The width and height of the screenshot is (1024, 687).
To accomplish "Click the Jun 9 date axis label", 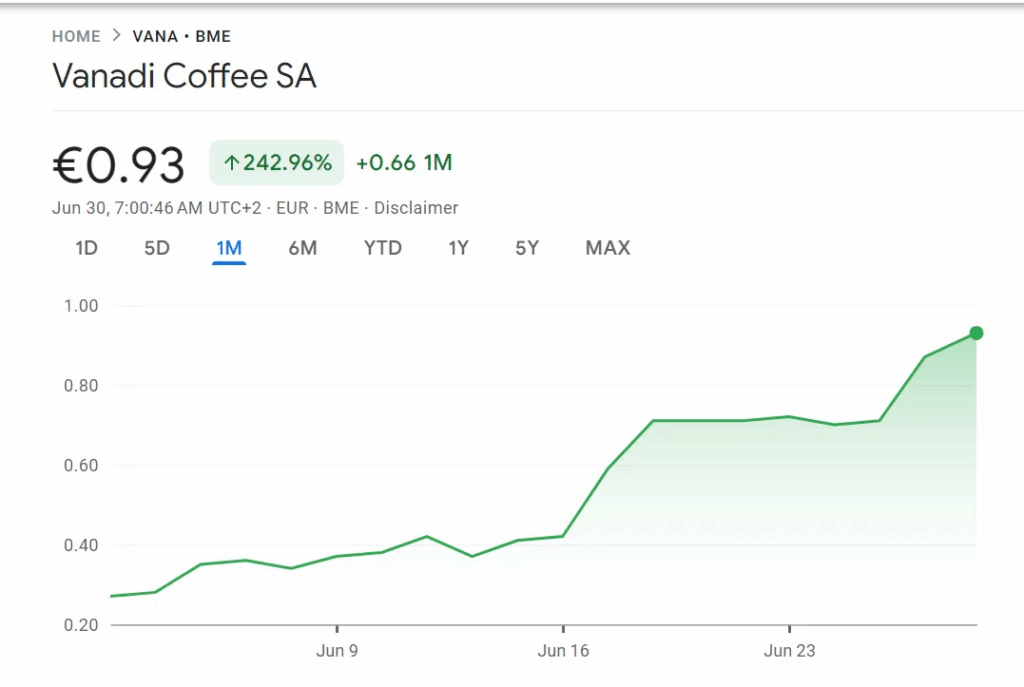I will 337,651.
